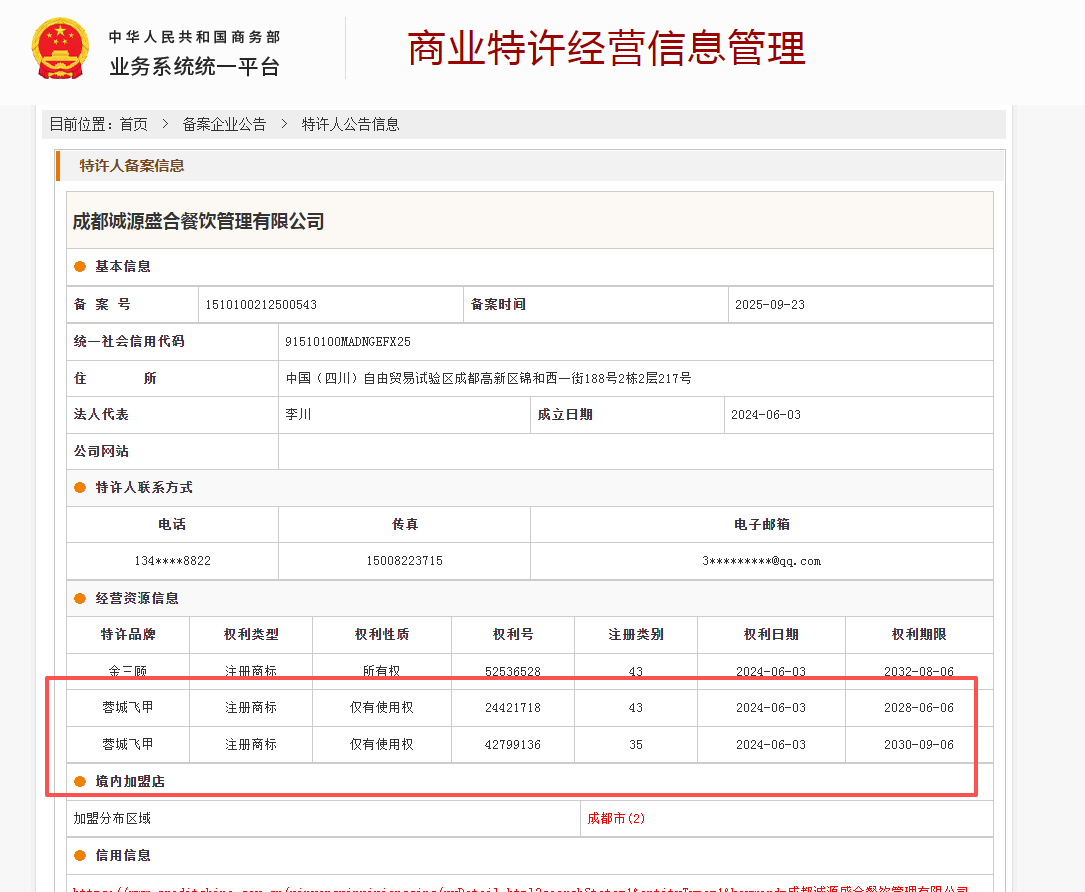The image size is (1085, 892).
Task: Click the 经营资源信息 section header
Action: [137, 599]
